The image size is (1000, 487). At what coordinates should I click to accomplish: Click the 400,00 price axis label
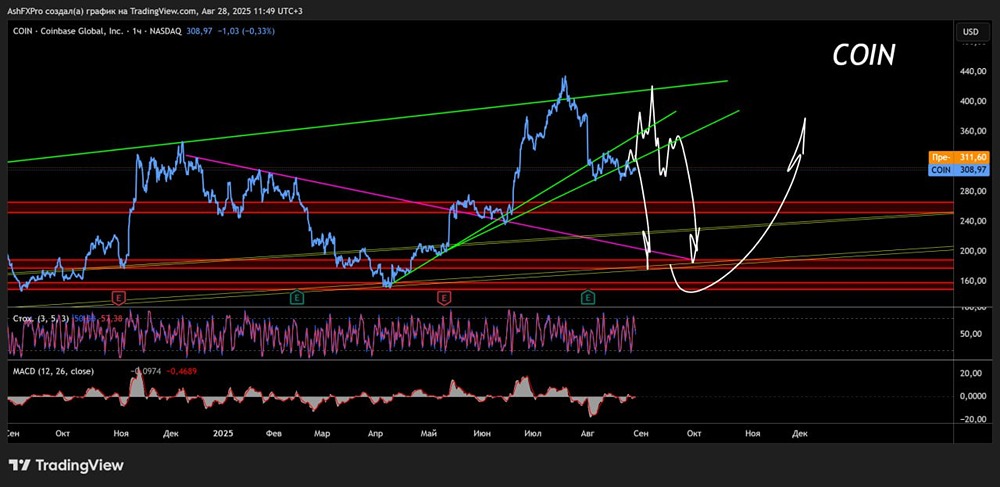(973, 101)
